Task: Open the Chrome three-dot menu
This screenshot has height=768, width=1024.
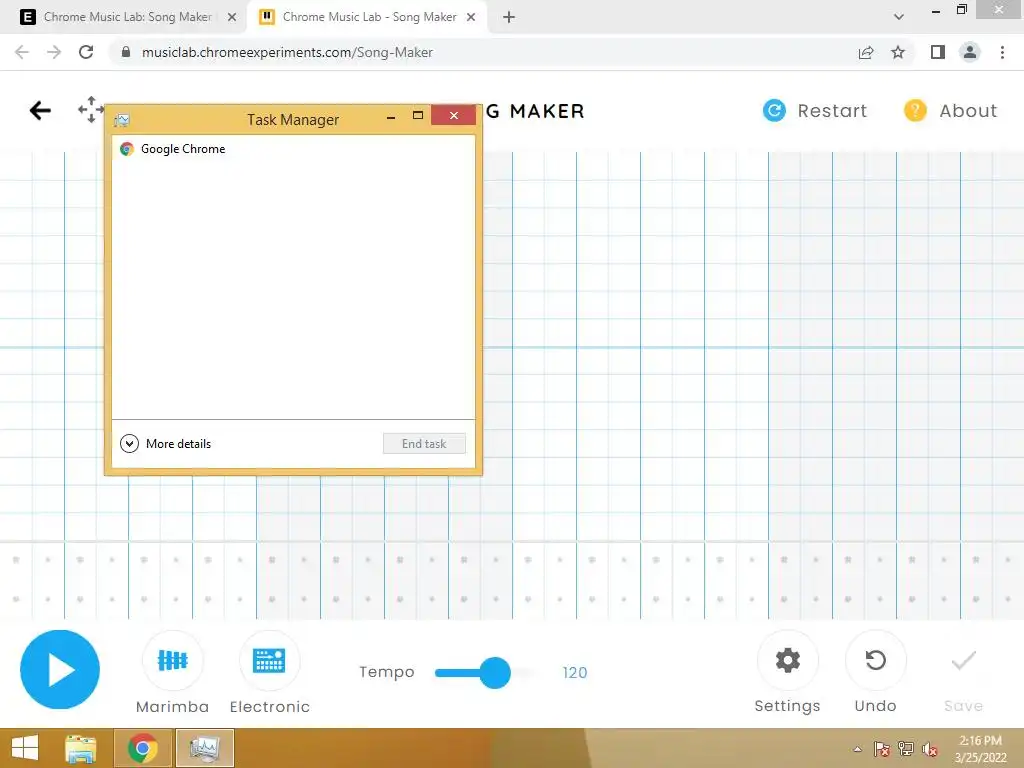Action: coord(1002,52)
